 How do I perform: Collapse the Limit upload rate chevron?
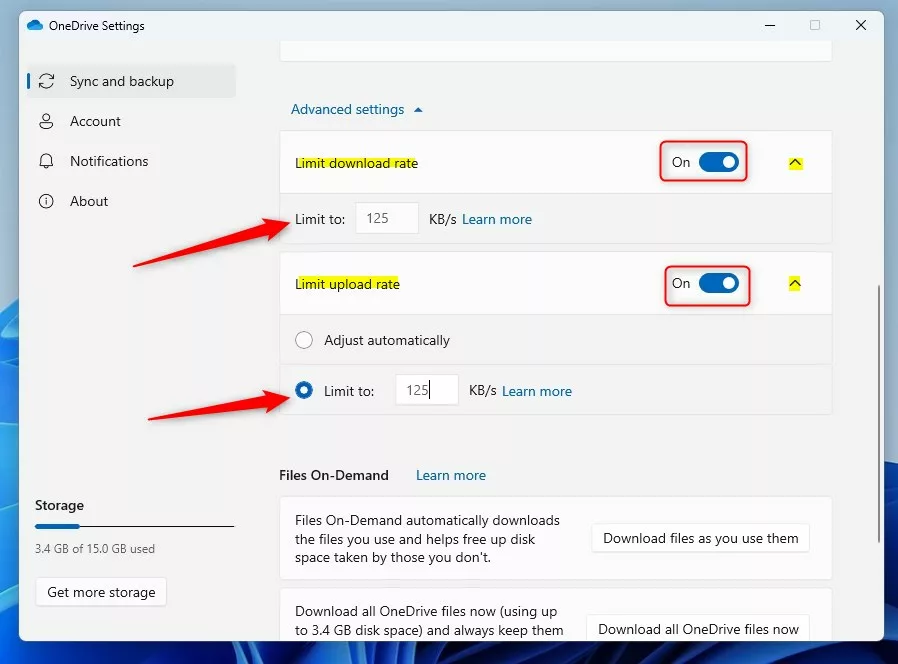pyautogui.click(x=795, y=283)
